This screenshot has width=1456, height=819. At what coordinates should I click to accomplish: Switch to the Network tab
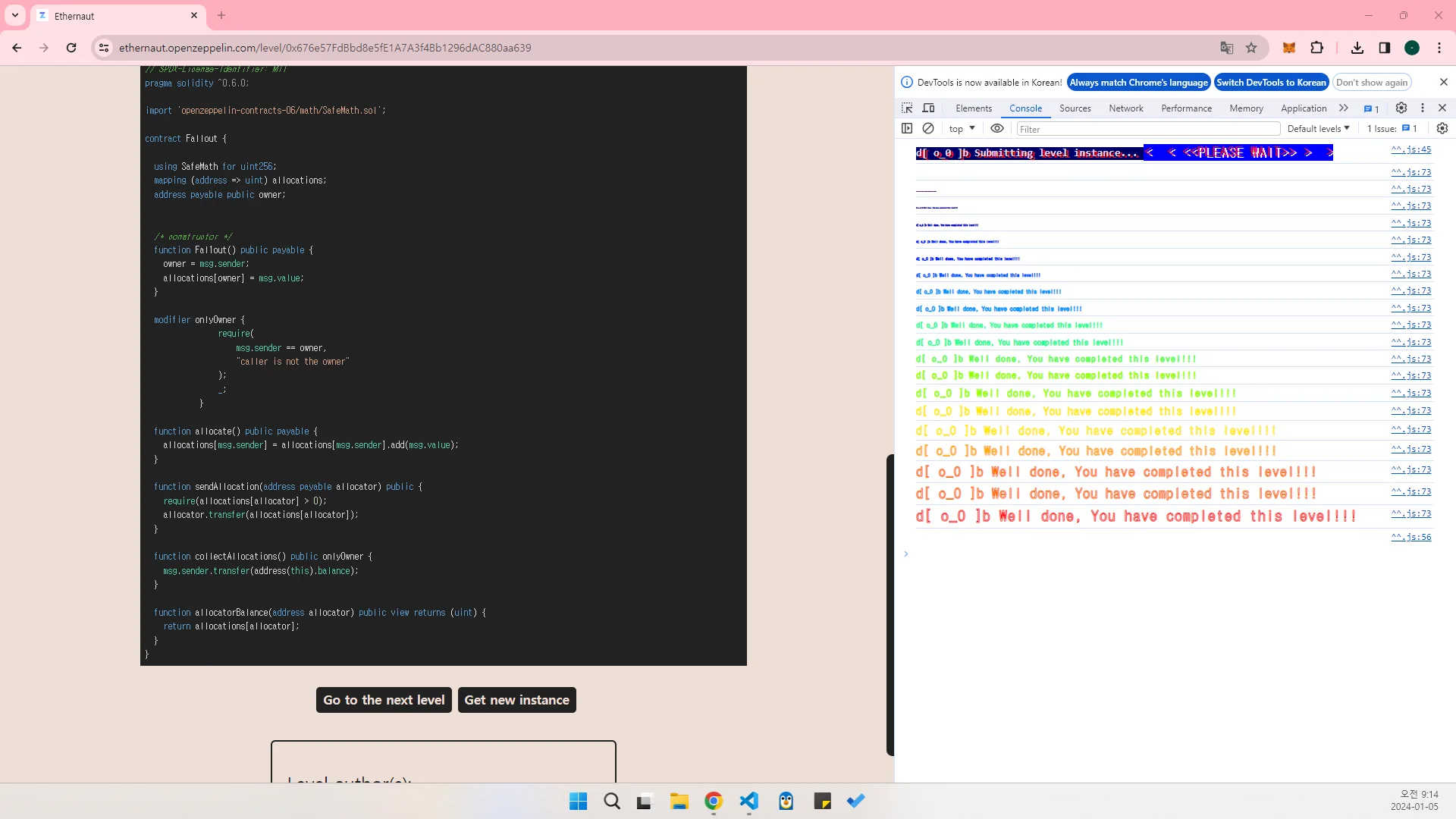tap(1125, 108)
